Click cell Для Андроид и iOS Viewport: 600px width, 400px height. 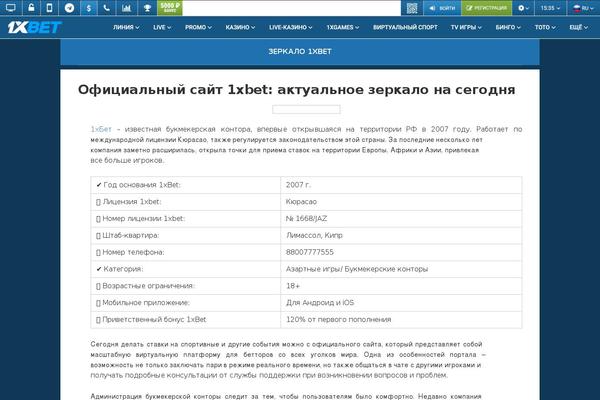pos(401,303)
